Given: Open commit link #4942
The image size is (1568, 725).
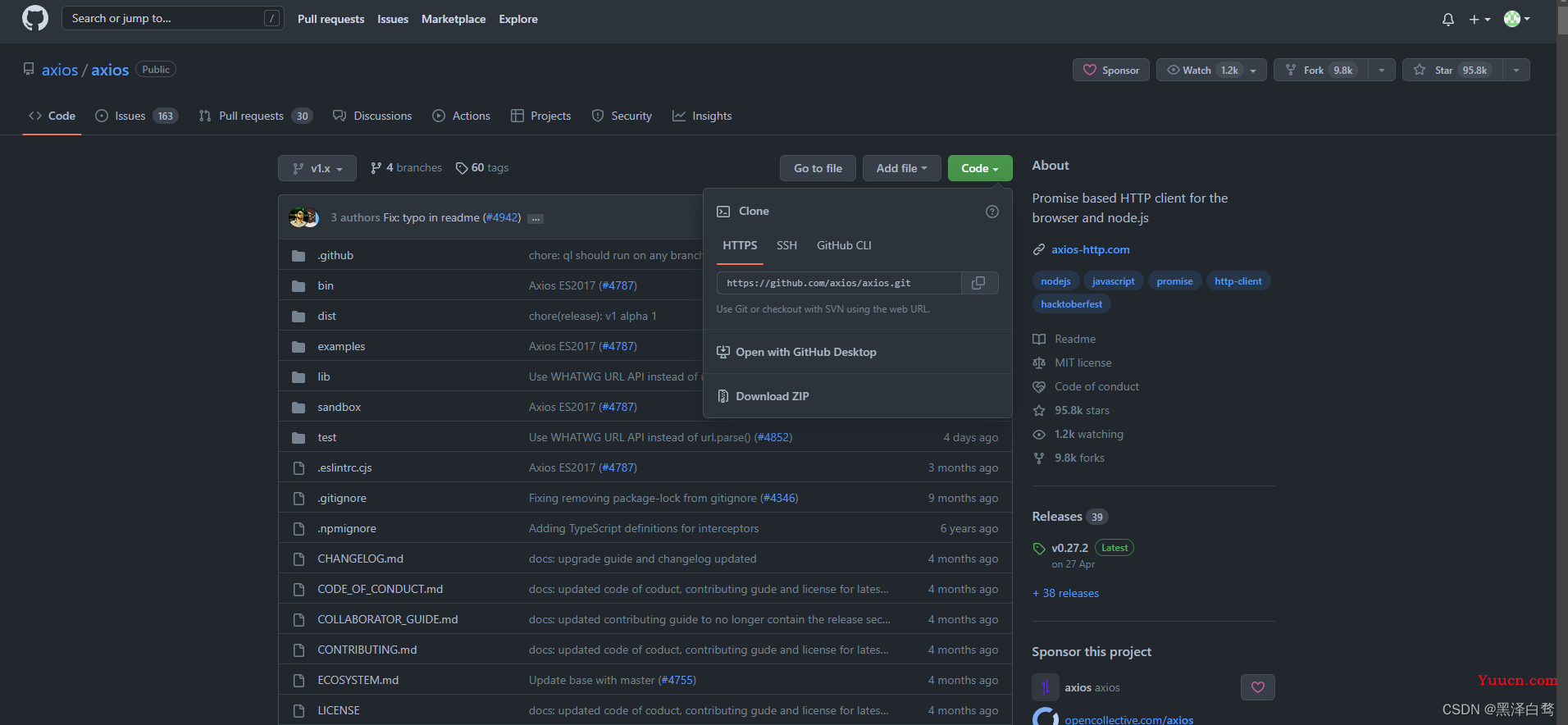Looking at the screenshot, I should (x=502, y=218).
